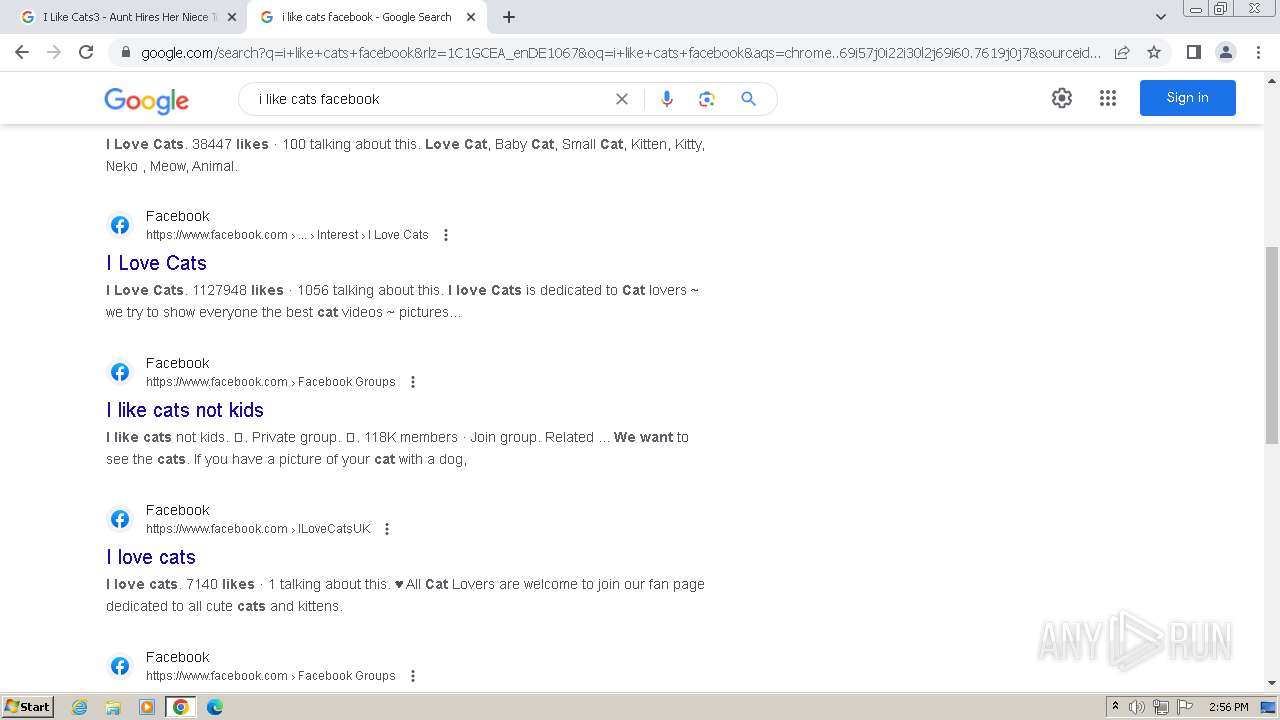Open the media player taskbar icon
Image resolution: width=1280 pixels, height=720 pixels.
click(147, 707)
